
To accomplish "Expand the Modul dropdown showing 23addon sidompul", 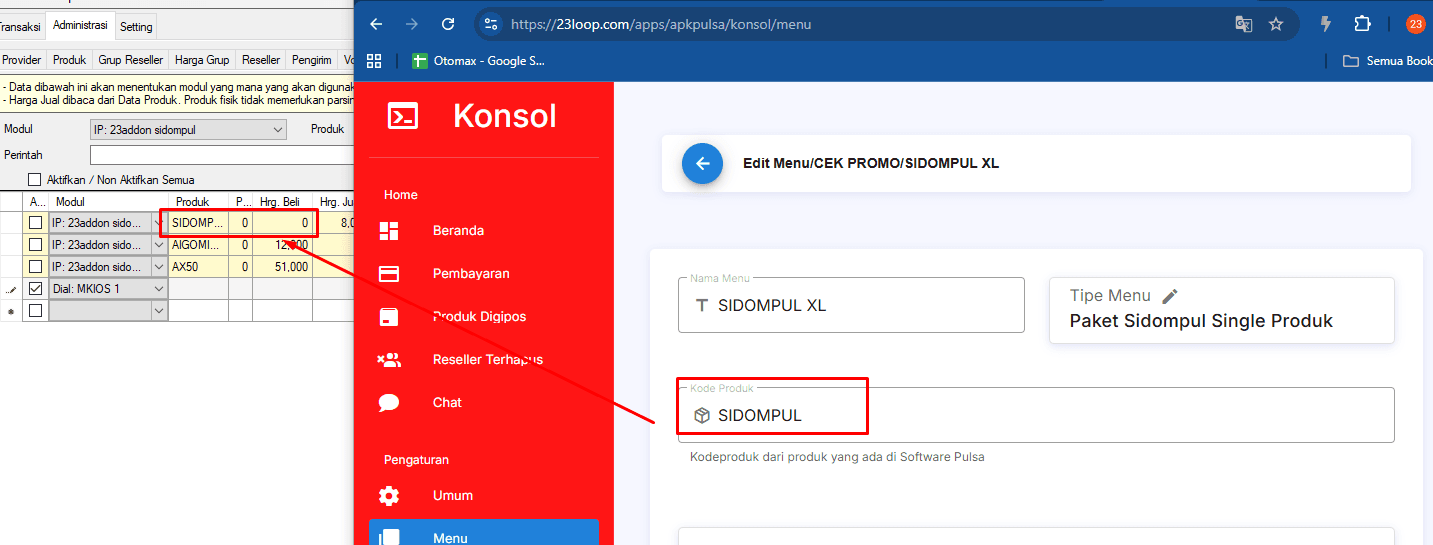I will pos(278,130).
